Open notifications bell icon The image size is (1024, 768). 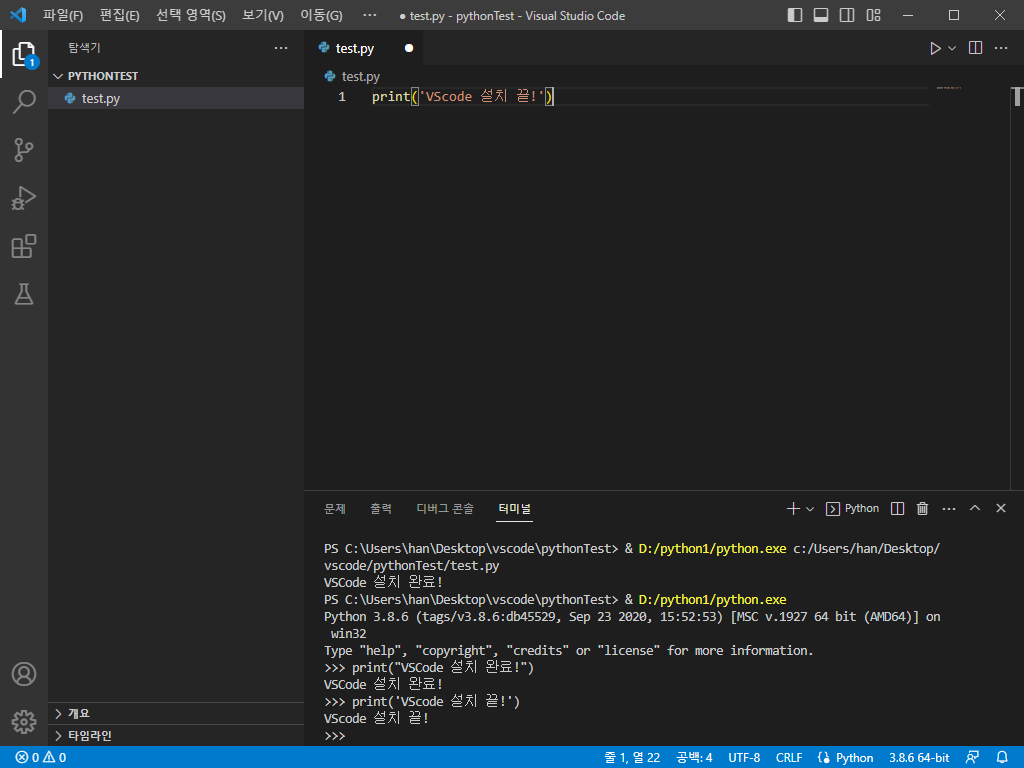point(1002,758)
